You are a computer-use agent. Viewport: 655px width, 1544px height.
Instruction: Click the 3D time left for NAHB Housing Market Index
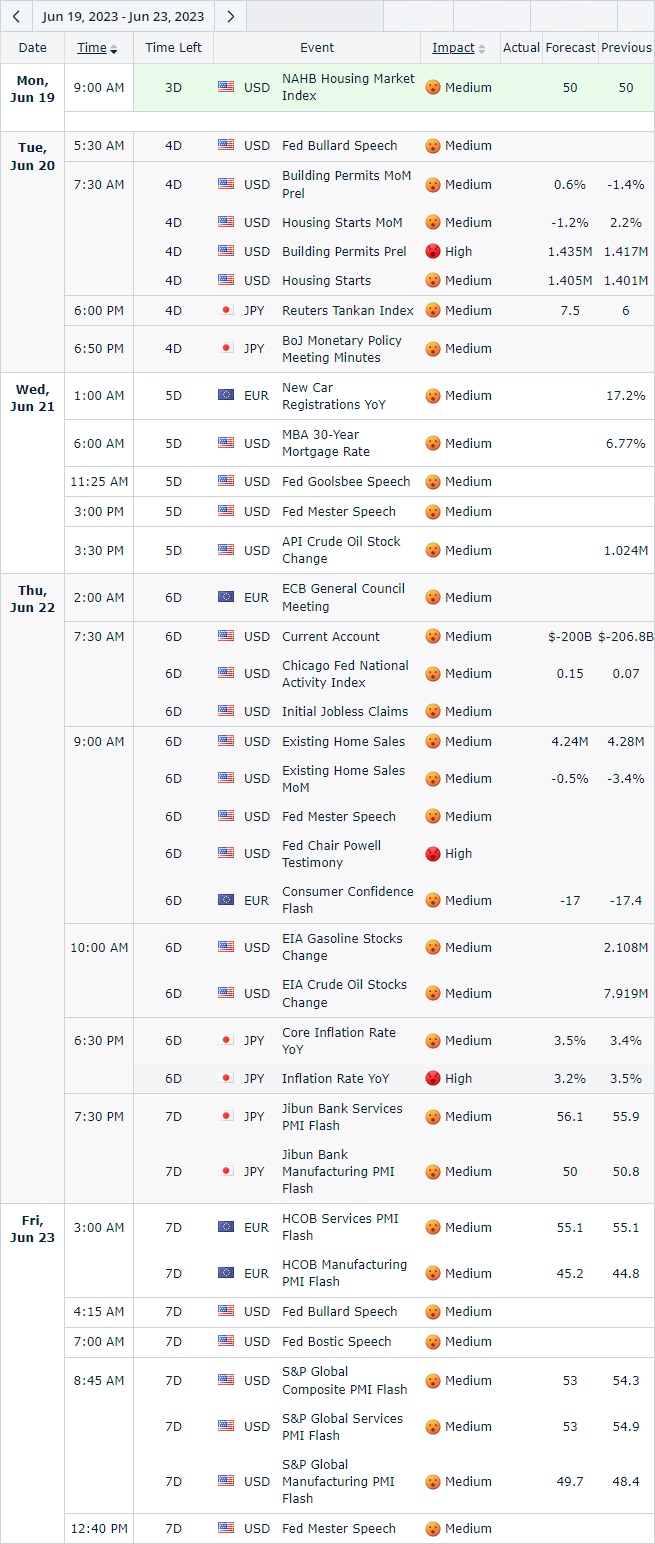tap(173, 88)
